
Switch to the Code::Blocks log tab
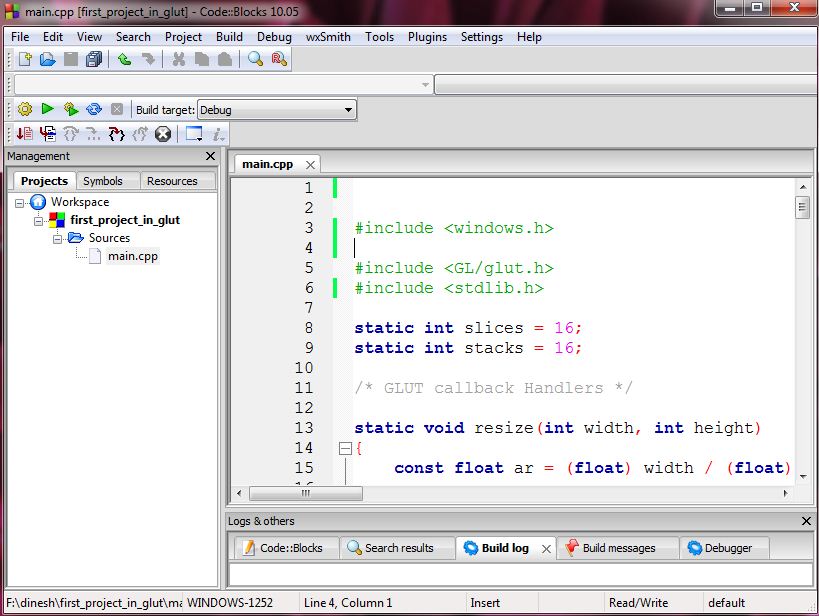click(x=286, y=548)
